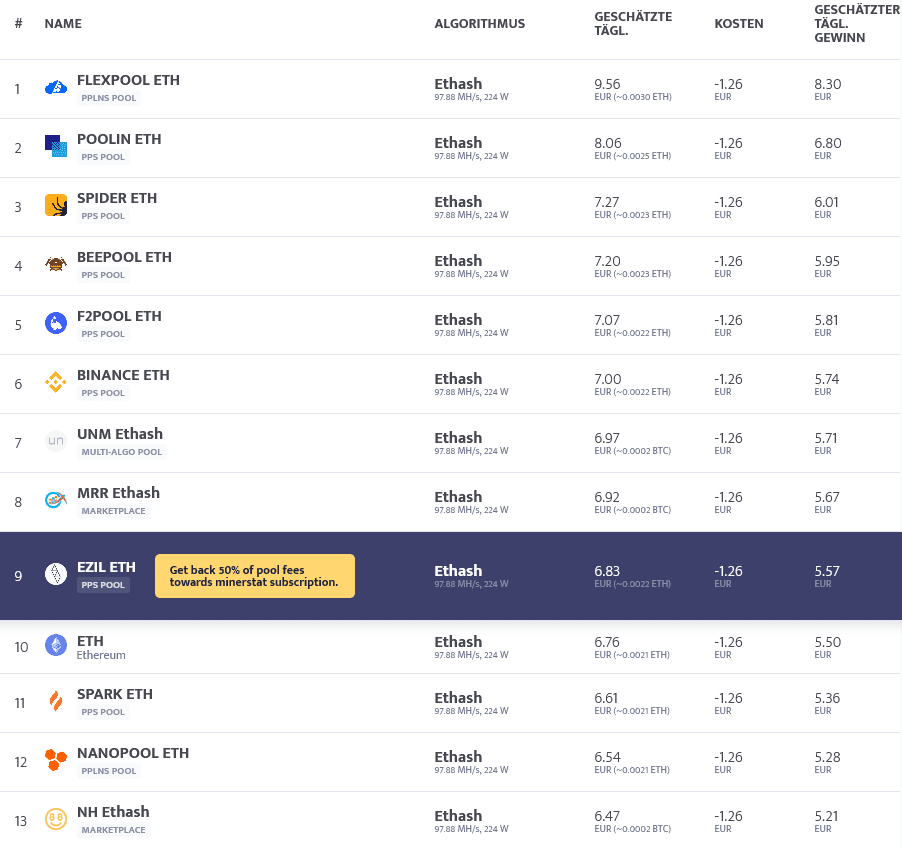This screenshot has height=849, width=902.
Task: Click the MRR Ethash marketplace icon
Action: click(x=56, y=500)
